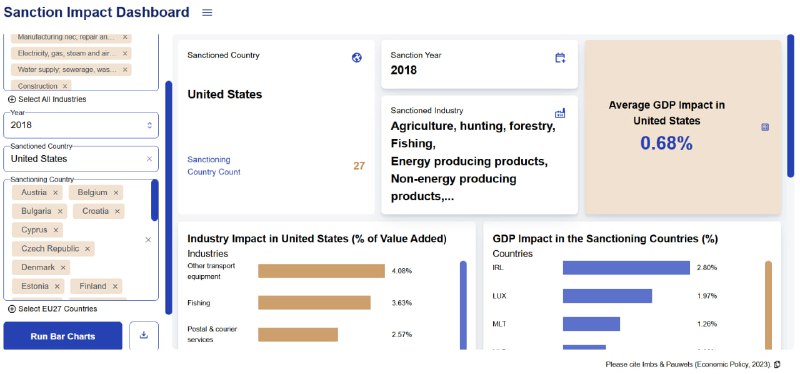Viewport: 800px width, 374px height.
Task: Click the Run Bar Charts button
Action: (x=63, y=336)
